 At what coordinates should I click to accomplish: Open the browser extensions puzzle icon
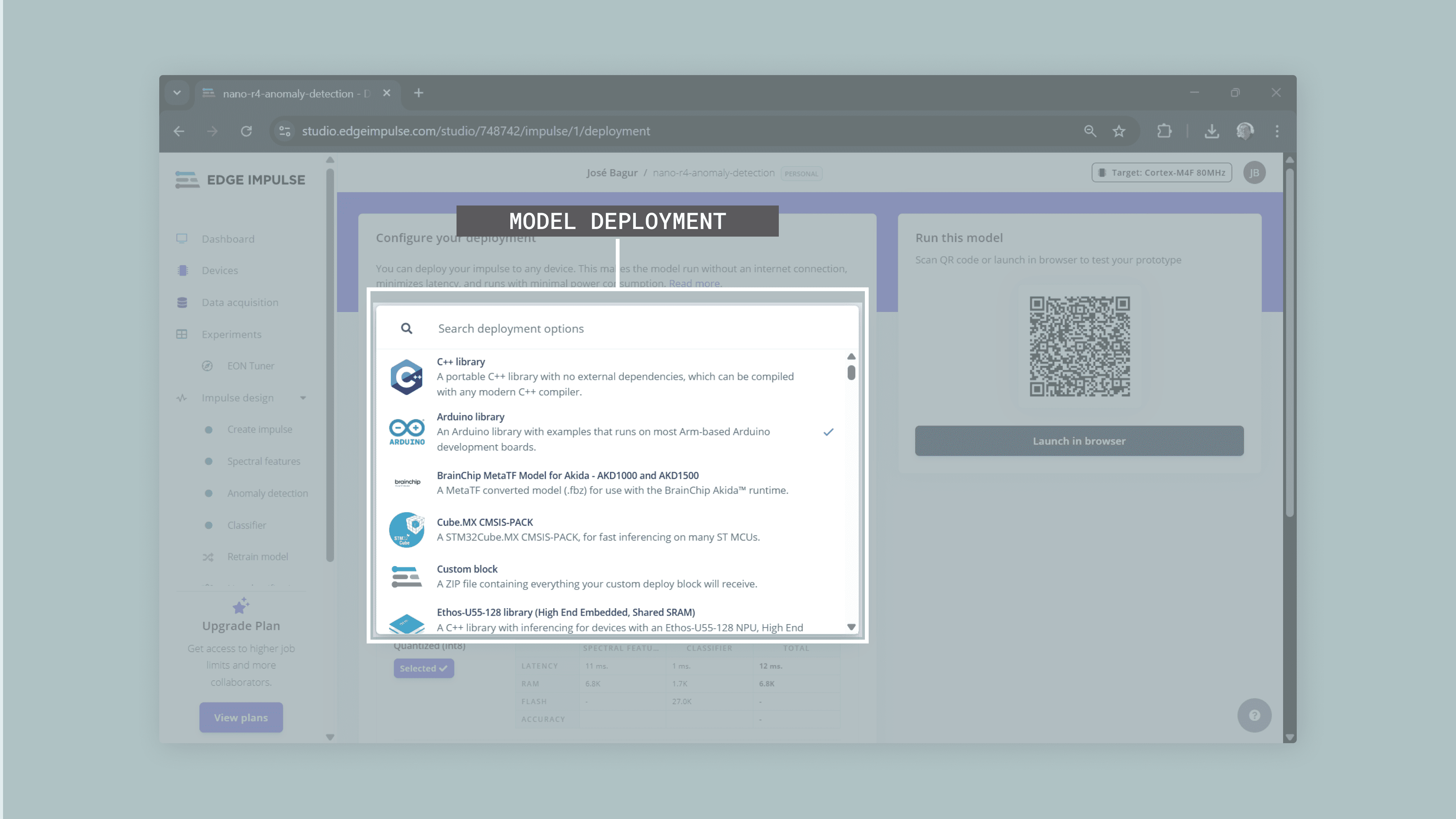click(1164, 131)
